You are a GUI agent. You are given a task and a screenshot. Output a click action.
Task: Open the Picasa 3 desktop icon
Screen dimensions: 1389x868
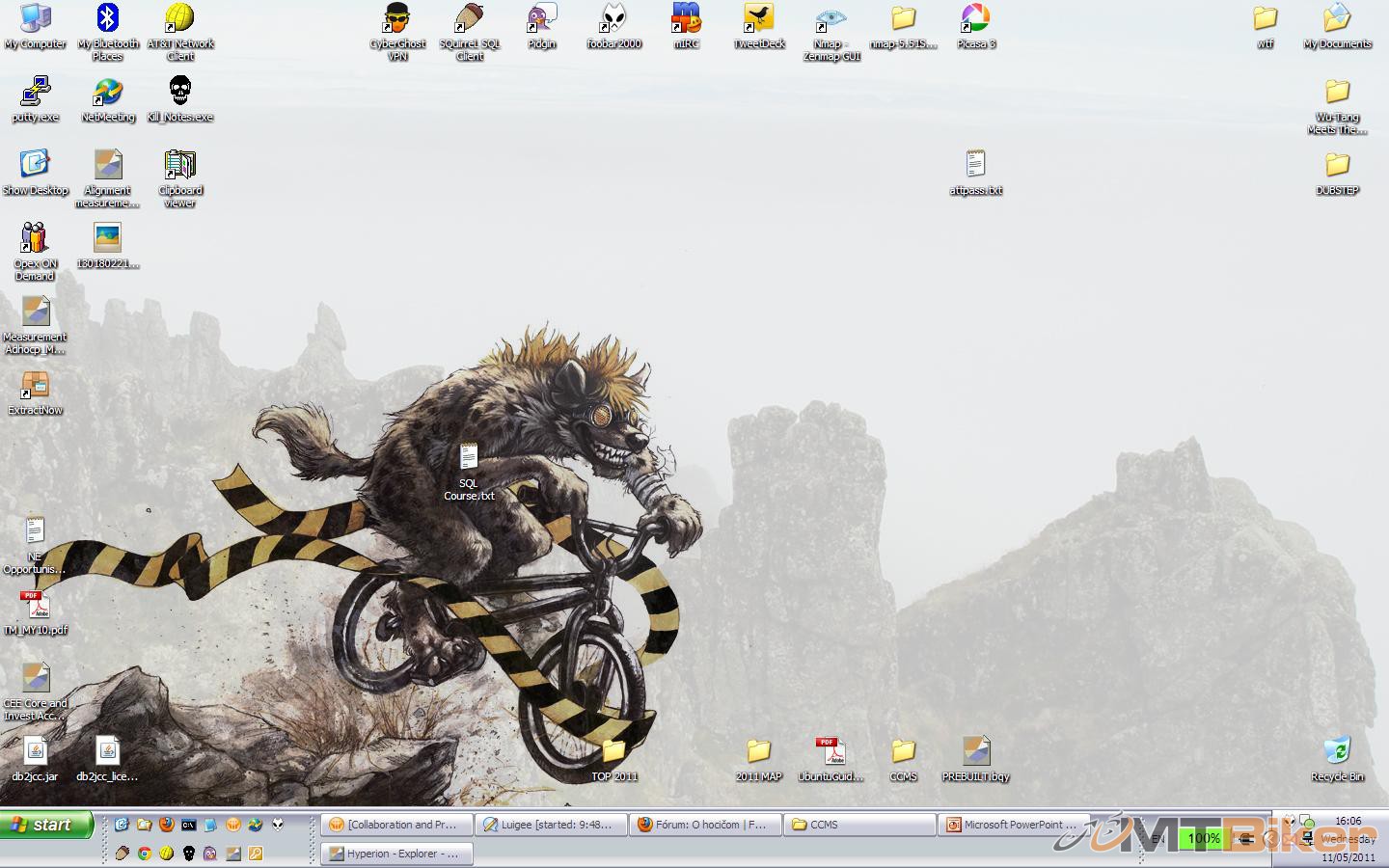tap(975, 19)
